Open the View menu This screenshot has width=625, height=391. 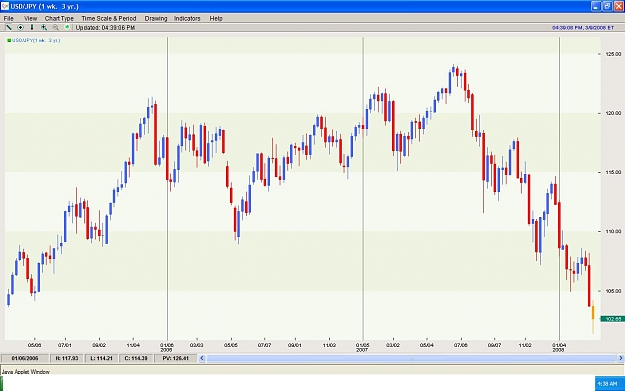click(x=30, y=18)
